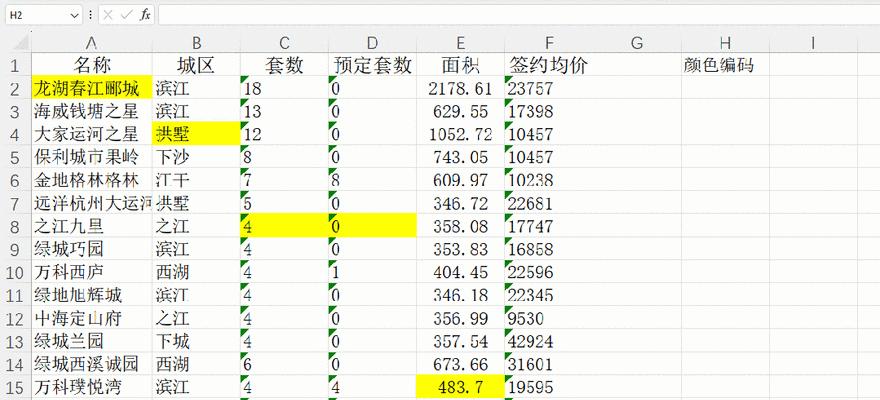The height and width of the screenshot is (400, 880).
Task: Click the 套数 header cell
Action: [x=285, y=65]
